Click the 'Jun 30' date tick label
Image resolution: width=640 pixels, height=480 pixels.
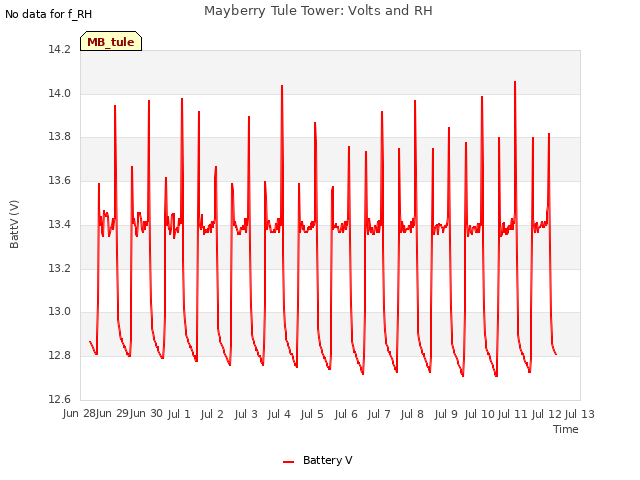146,414
